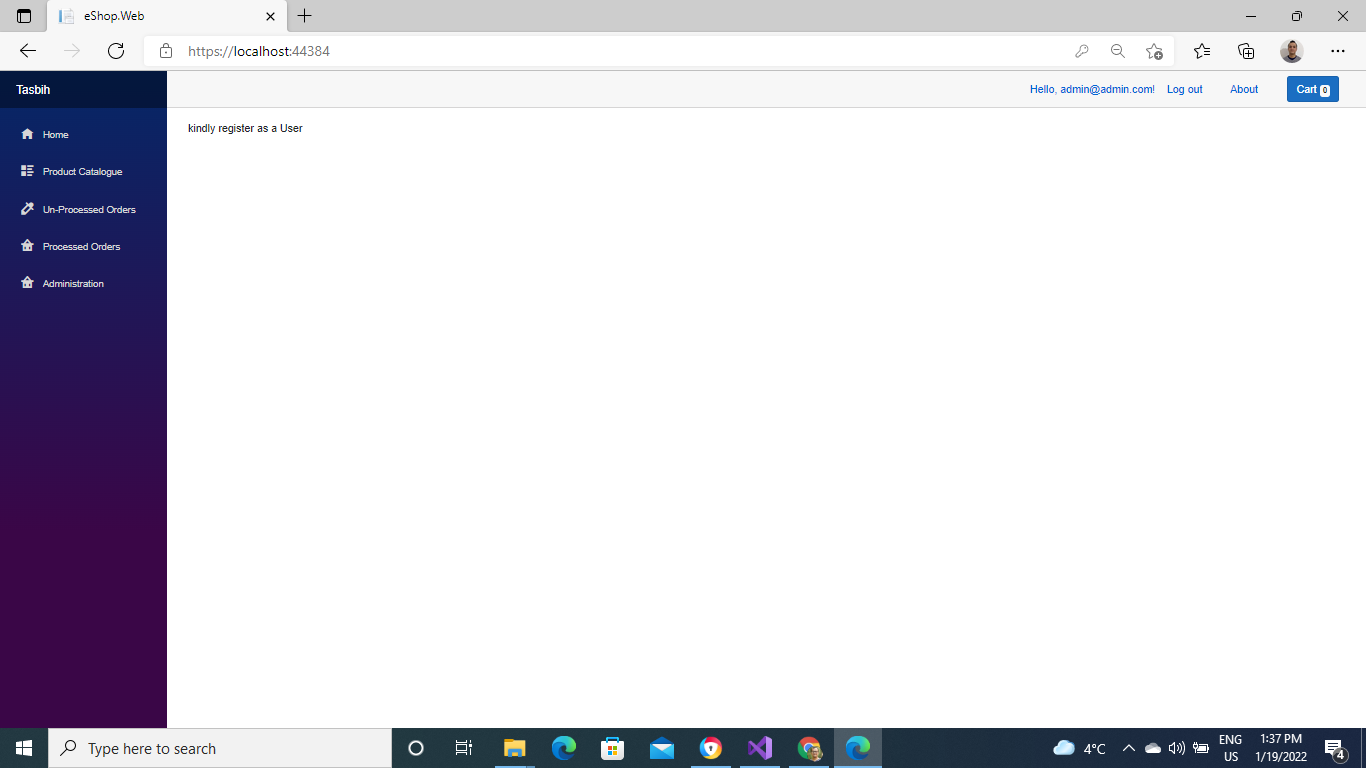Open the About page link

(x=1244, y=89)
